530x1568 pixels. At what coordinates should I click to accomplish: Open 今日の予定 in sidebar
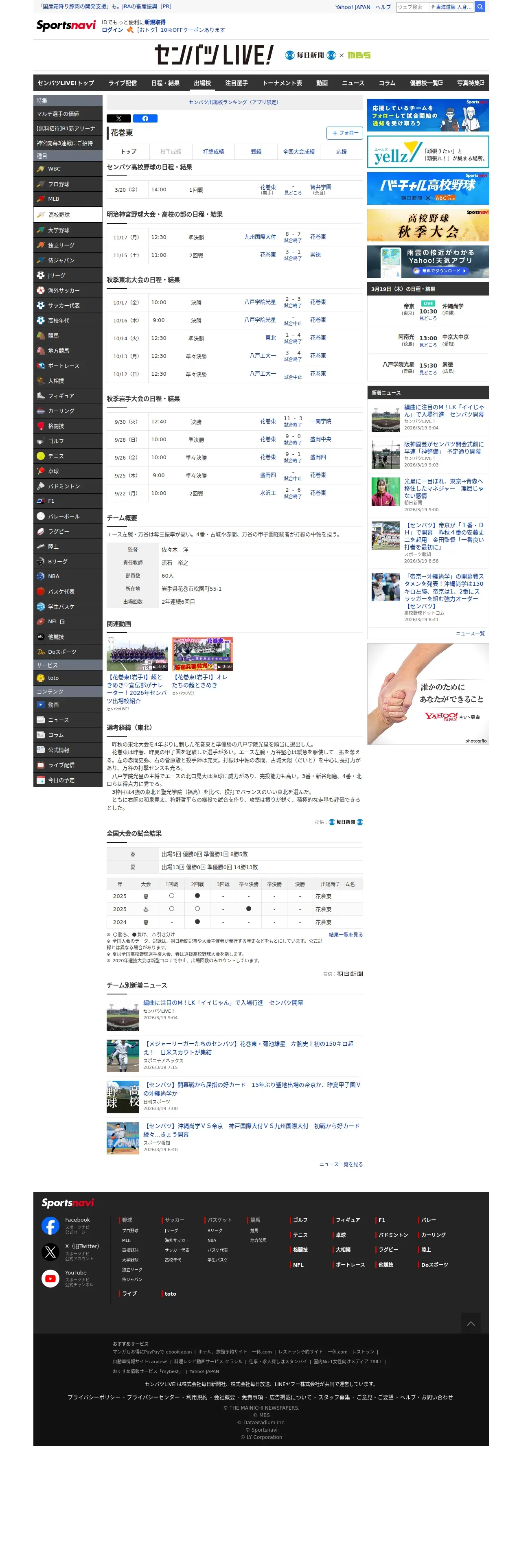68,780
